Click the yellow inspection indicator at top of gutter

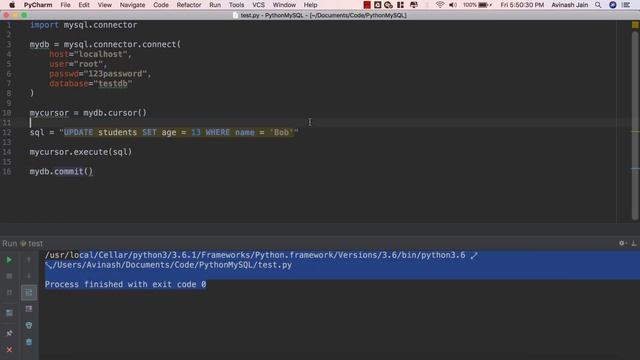[635, 25]
